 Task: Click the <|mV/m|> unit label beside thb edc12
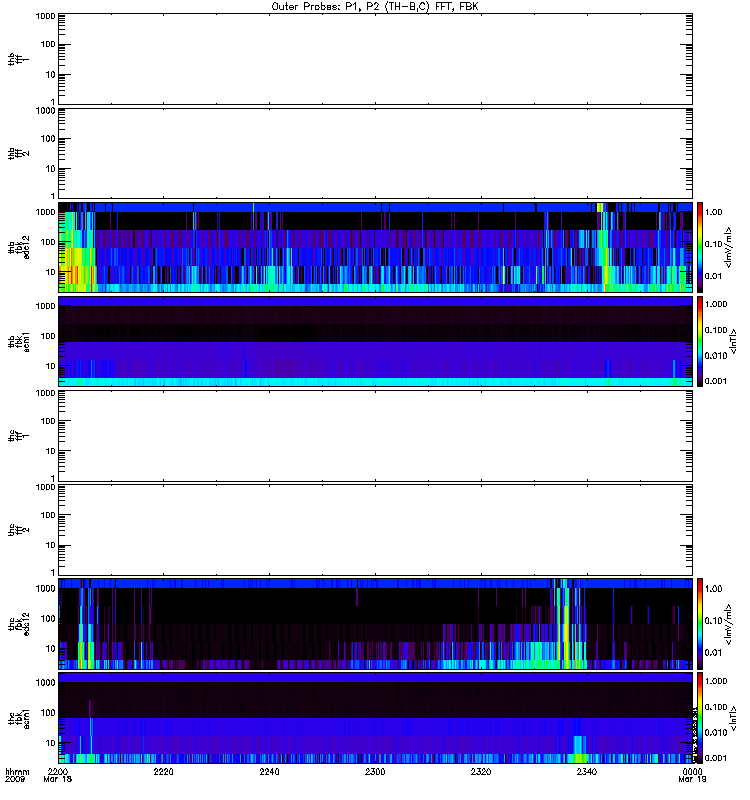click(728, 247)
